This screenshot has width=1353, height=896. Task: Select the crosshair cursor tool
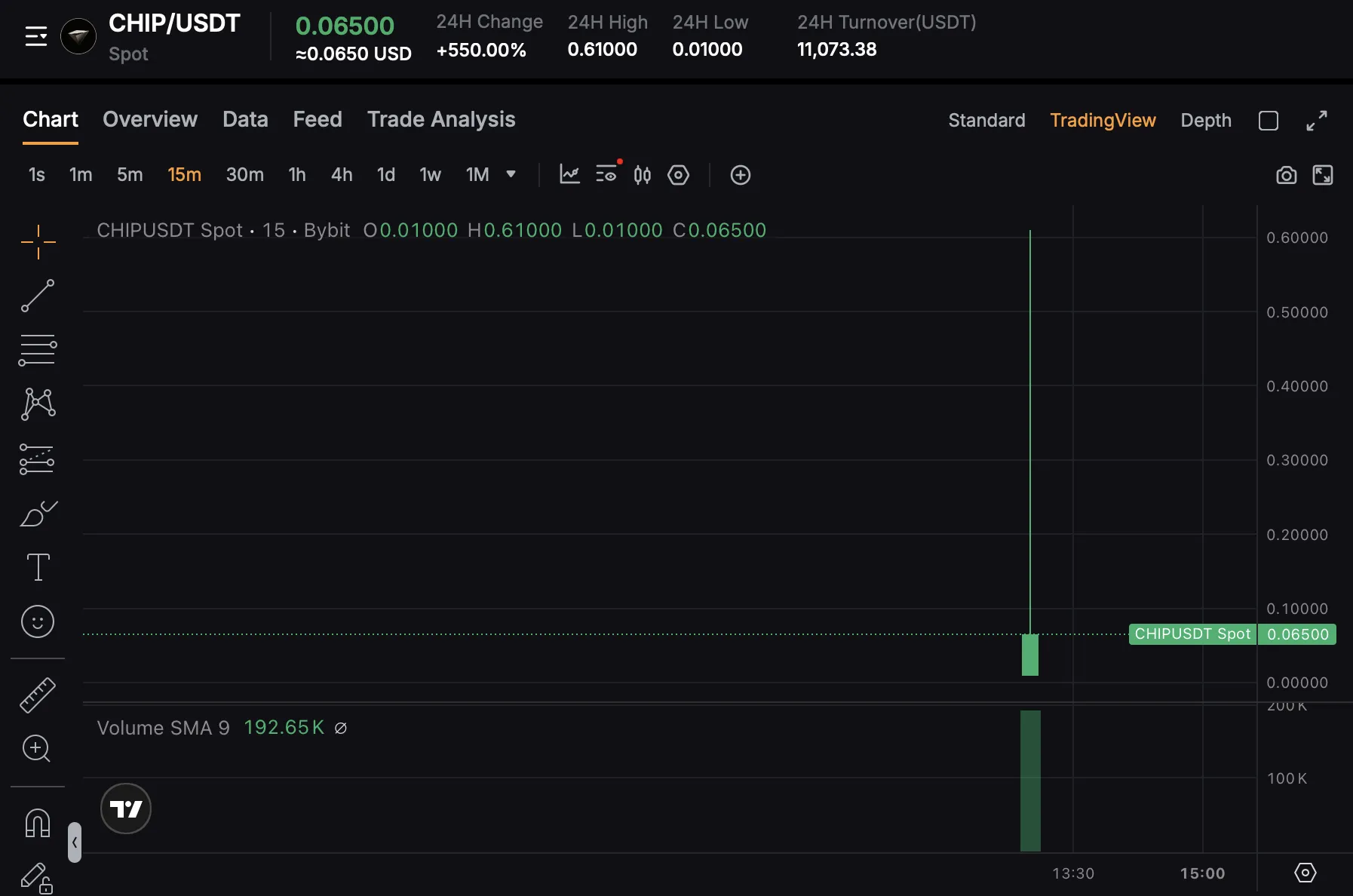click(x=38, y=242)
